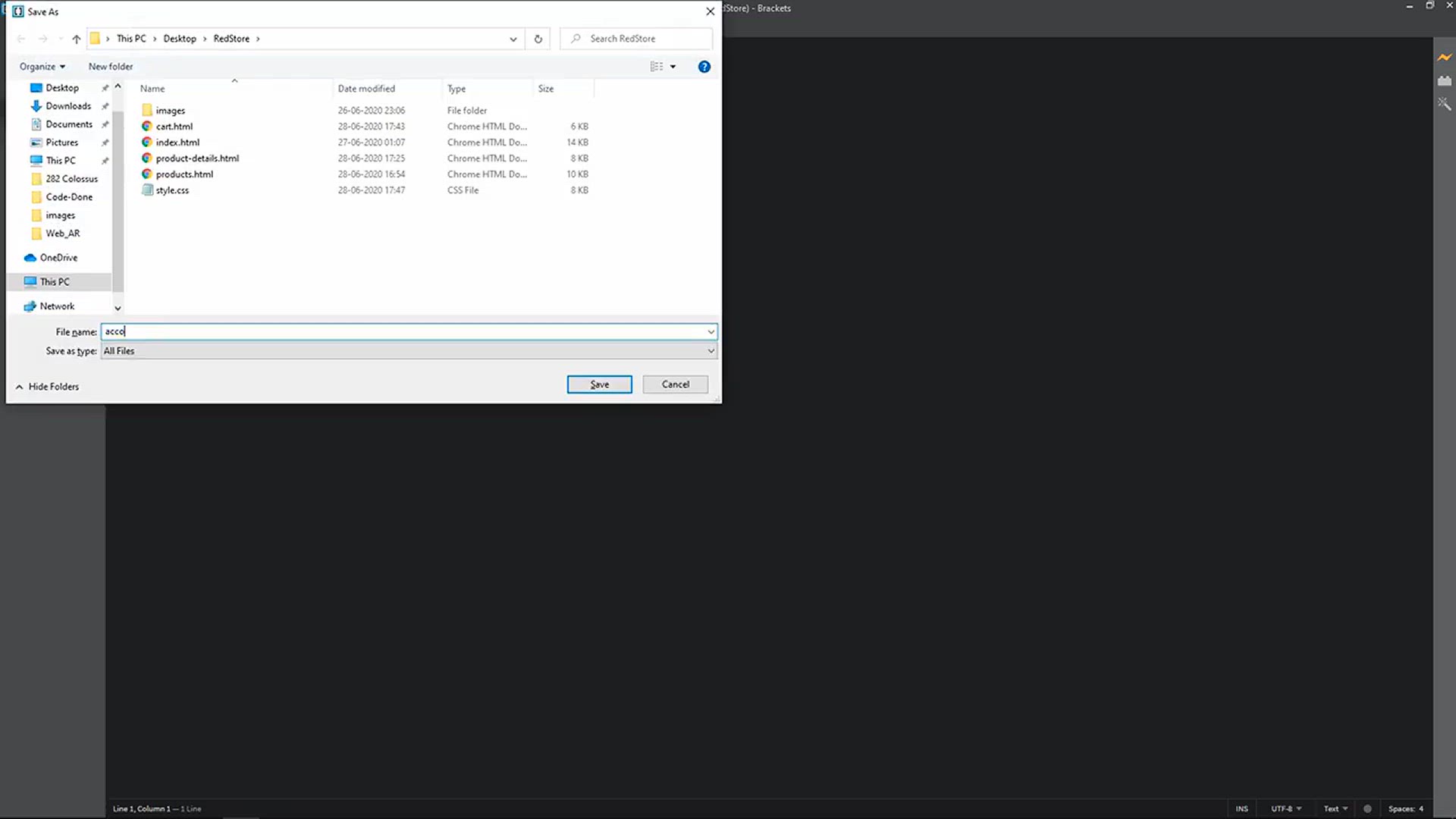Click the Search RedStore box
Image resolution: width=1456 pixels, height=819 pixels.
pos(636,39)
